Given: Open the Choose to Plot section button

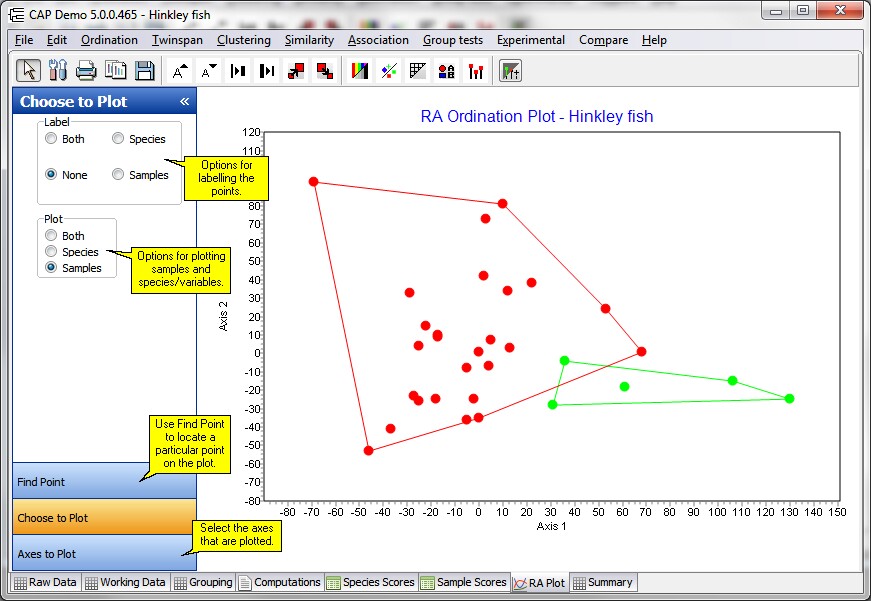Looking at the screenshot, I should pyautogui.click(x=104, y=517).
